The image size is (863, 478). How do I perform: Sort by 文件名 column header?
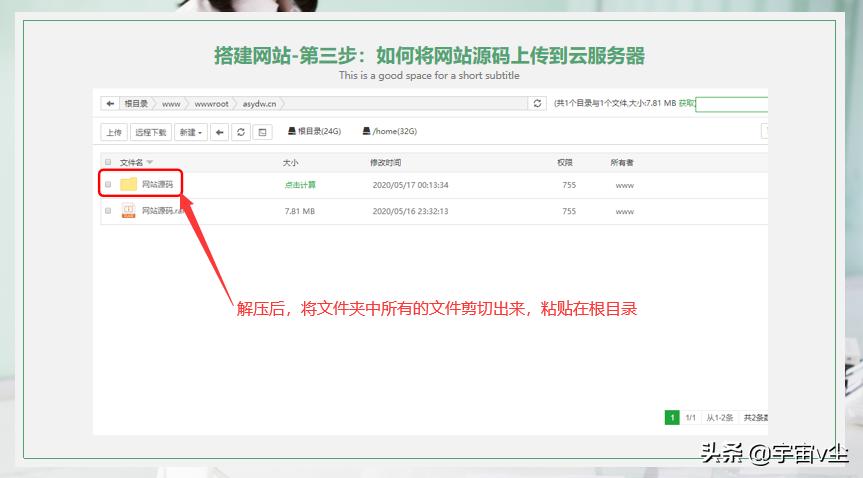pos(136,162)
